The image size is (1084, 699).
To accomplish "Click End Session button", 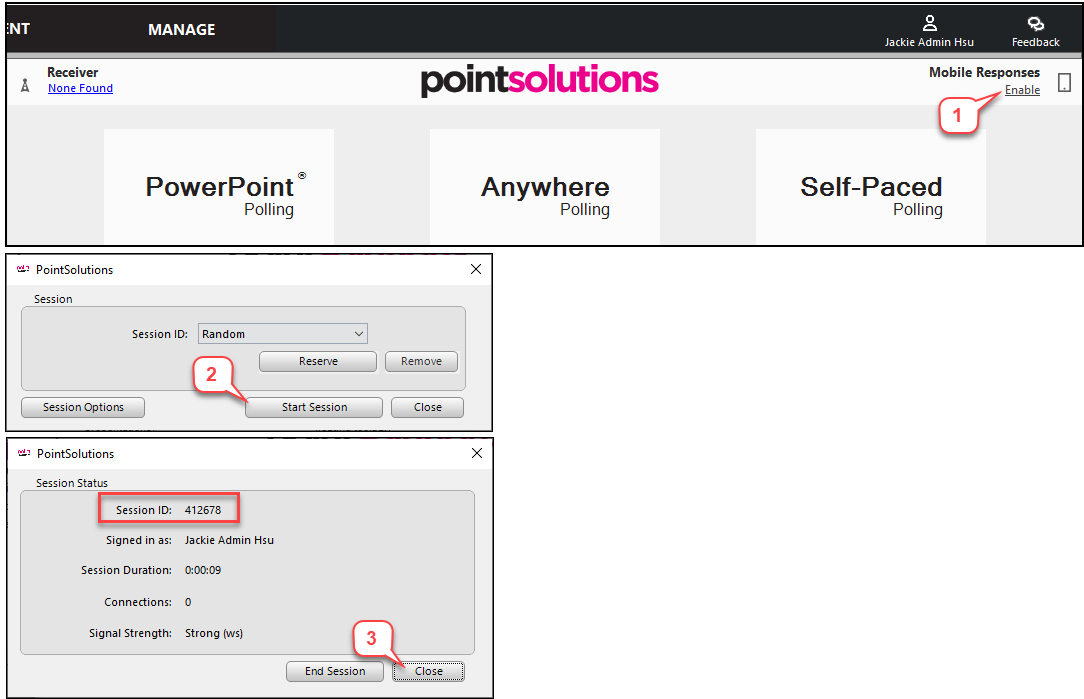I will click(x=335, y=671).
